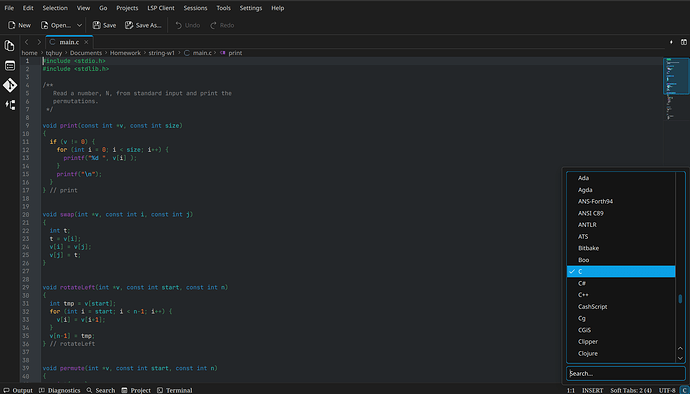Choose Bitbake in the language list
This screenshot has width=690, height=394.
[x=621, y=248]
